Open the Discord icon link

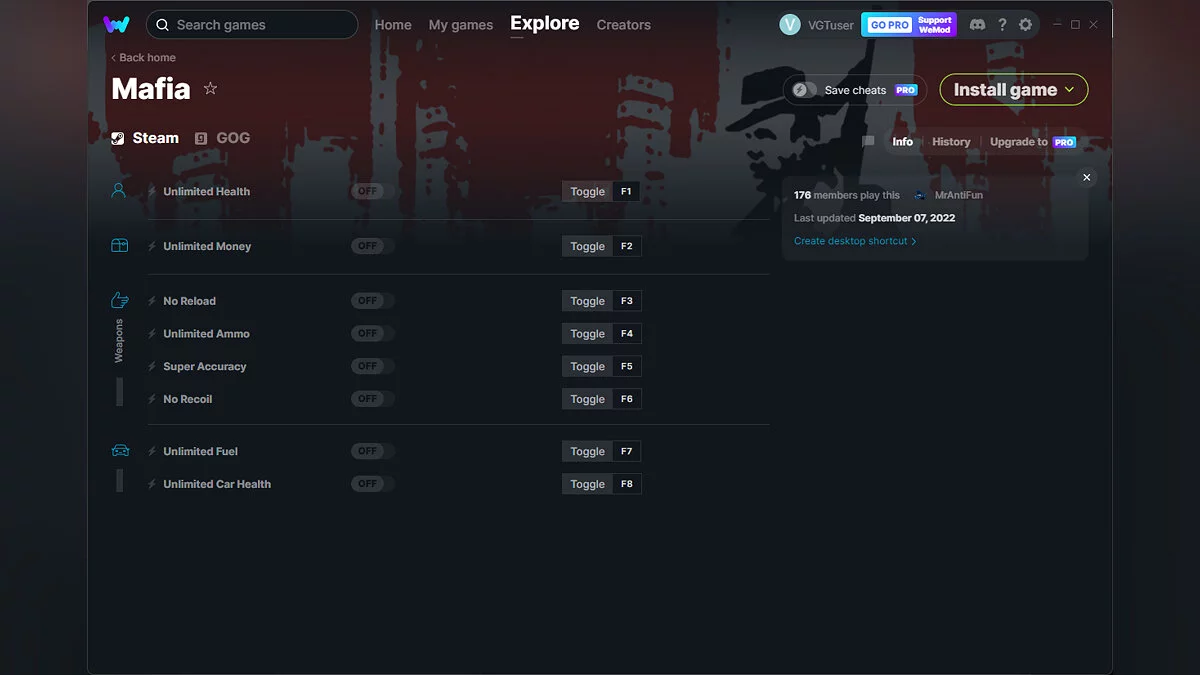pos(977,25)
